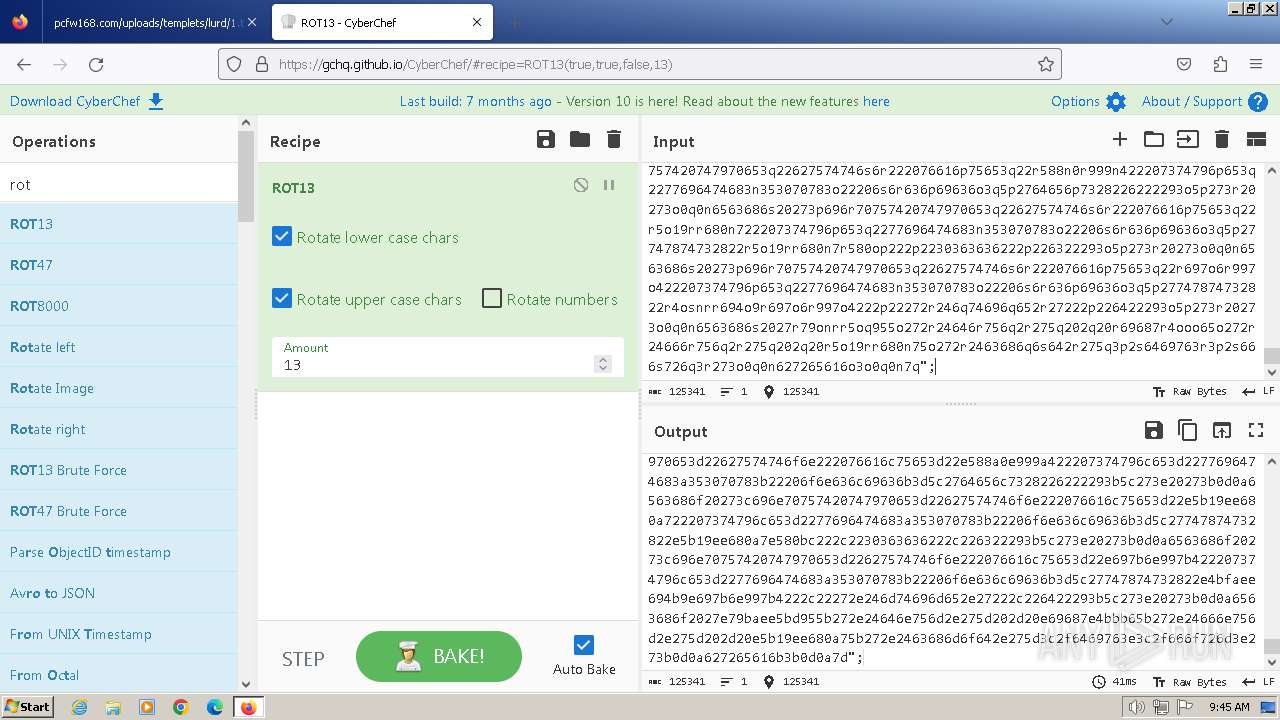The image size is (1280, 720).
Task: Click the browser address bar
Action: click(x=640, y=64)
